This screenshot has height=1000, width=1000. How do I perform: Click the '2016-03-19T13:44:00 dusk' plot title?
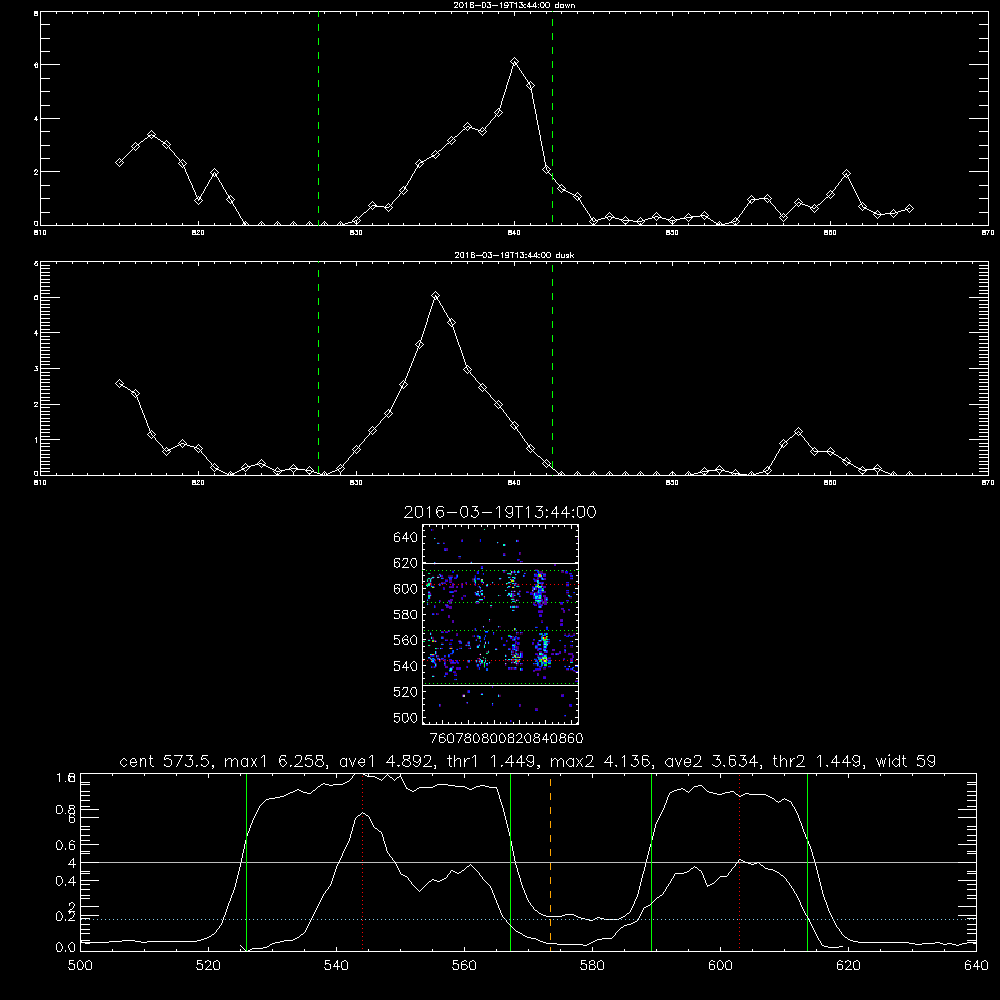click(x=514, y=255)
